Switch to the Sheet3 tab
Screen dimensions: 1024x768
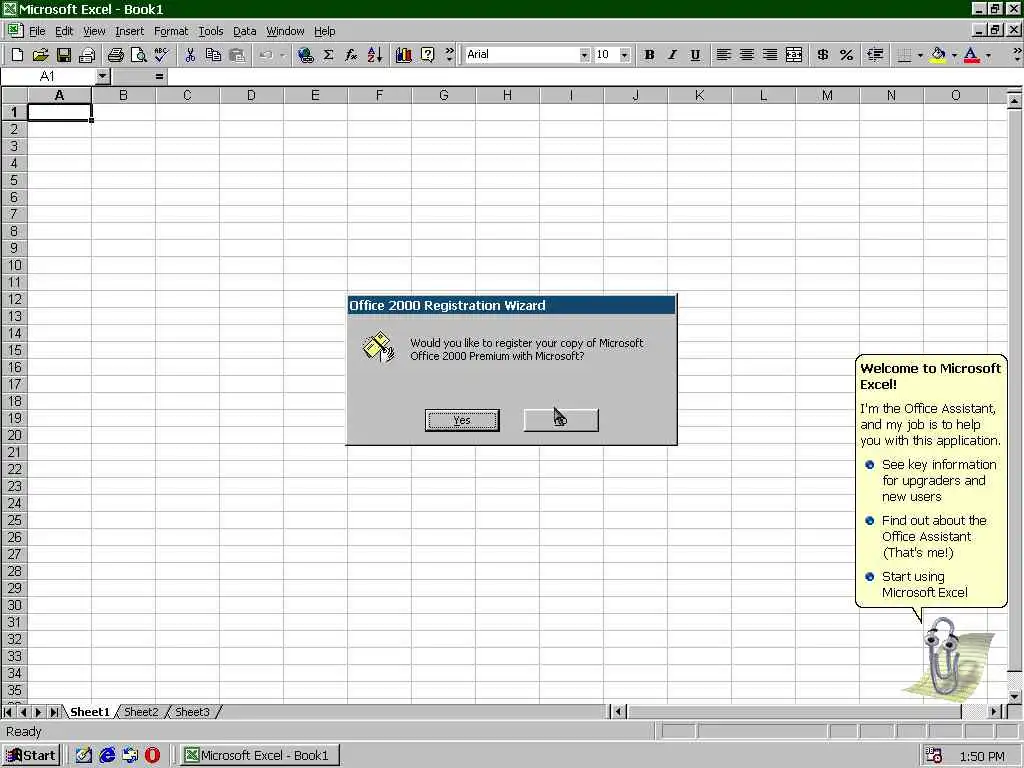pyautogui.click(x=192, y=712)
